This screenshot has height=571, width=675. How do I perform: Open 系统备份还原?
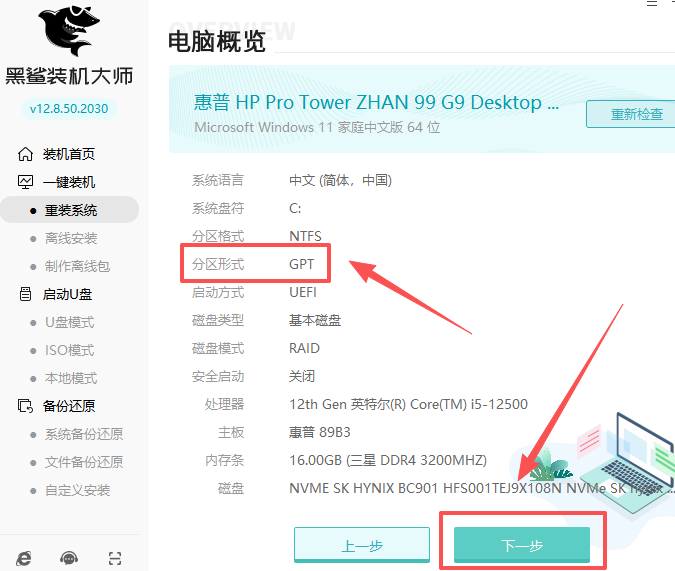coord(84,434)
